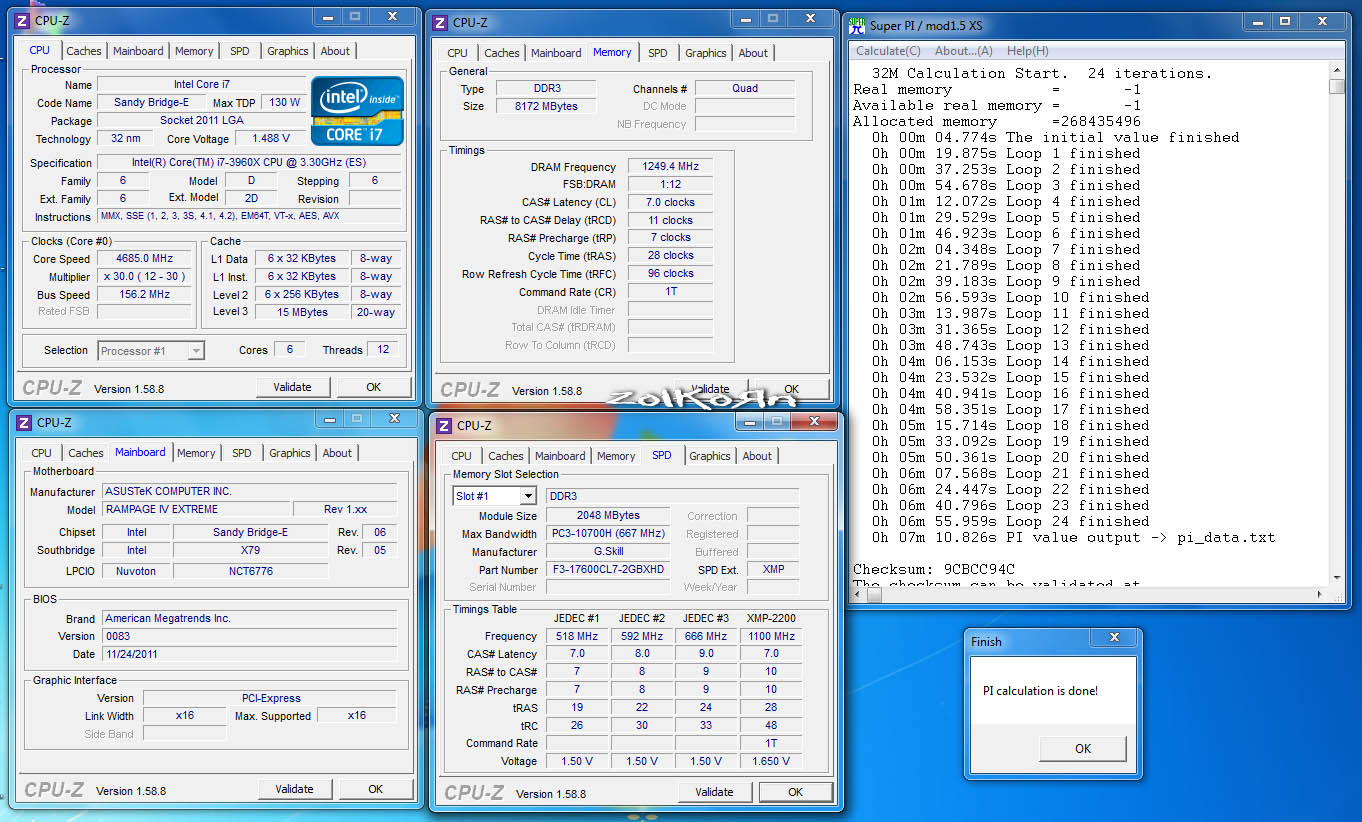Click the Intel Core i7 logo badge
The image size is (1362, 822).
(358, 111)
